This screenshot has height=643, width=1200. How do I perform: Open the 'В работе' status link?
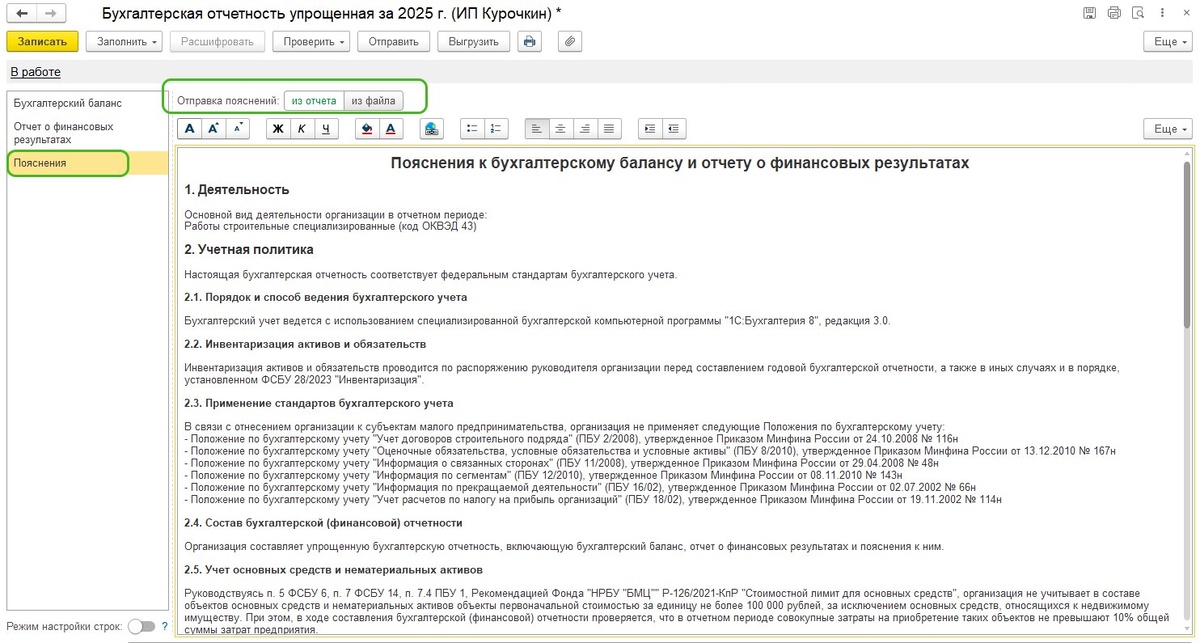pos(35,72)
